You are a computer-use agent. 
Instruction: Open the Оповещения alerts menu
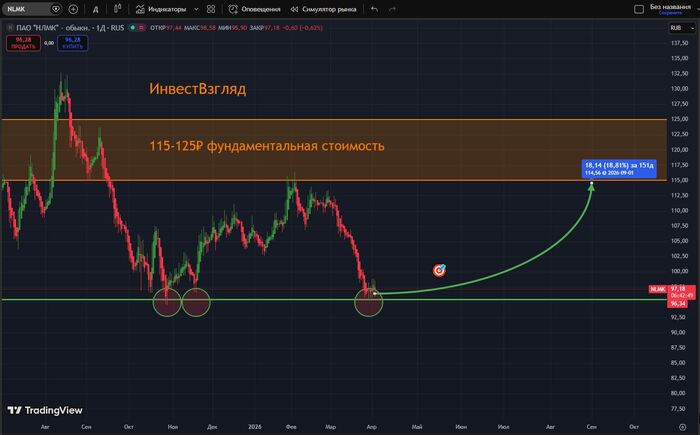click(x=253, y=9)
